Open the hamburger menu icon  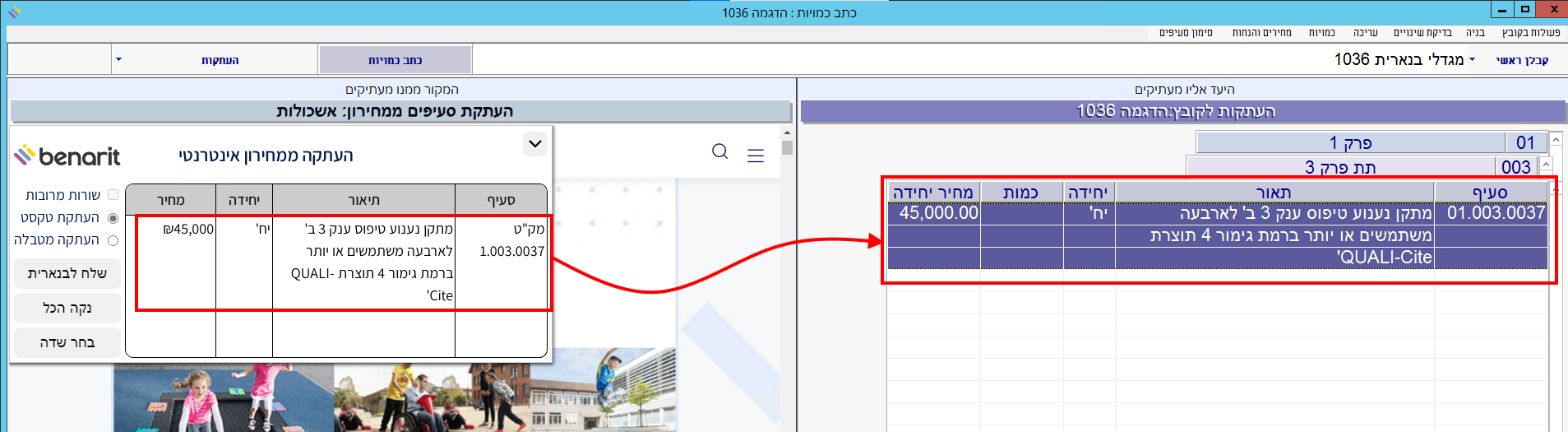click(756, 156)
